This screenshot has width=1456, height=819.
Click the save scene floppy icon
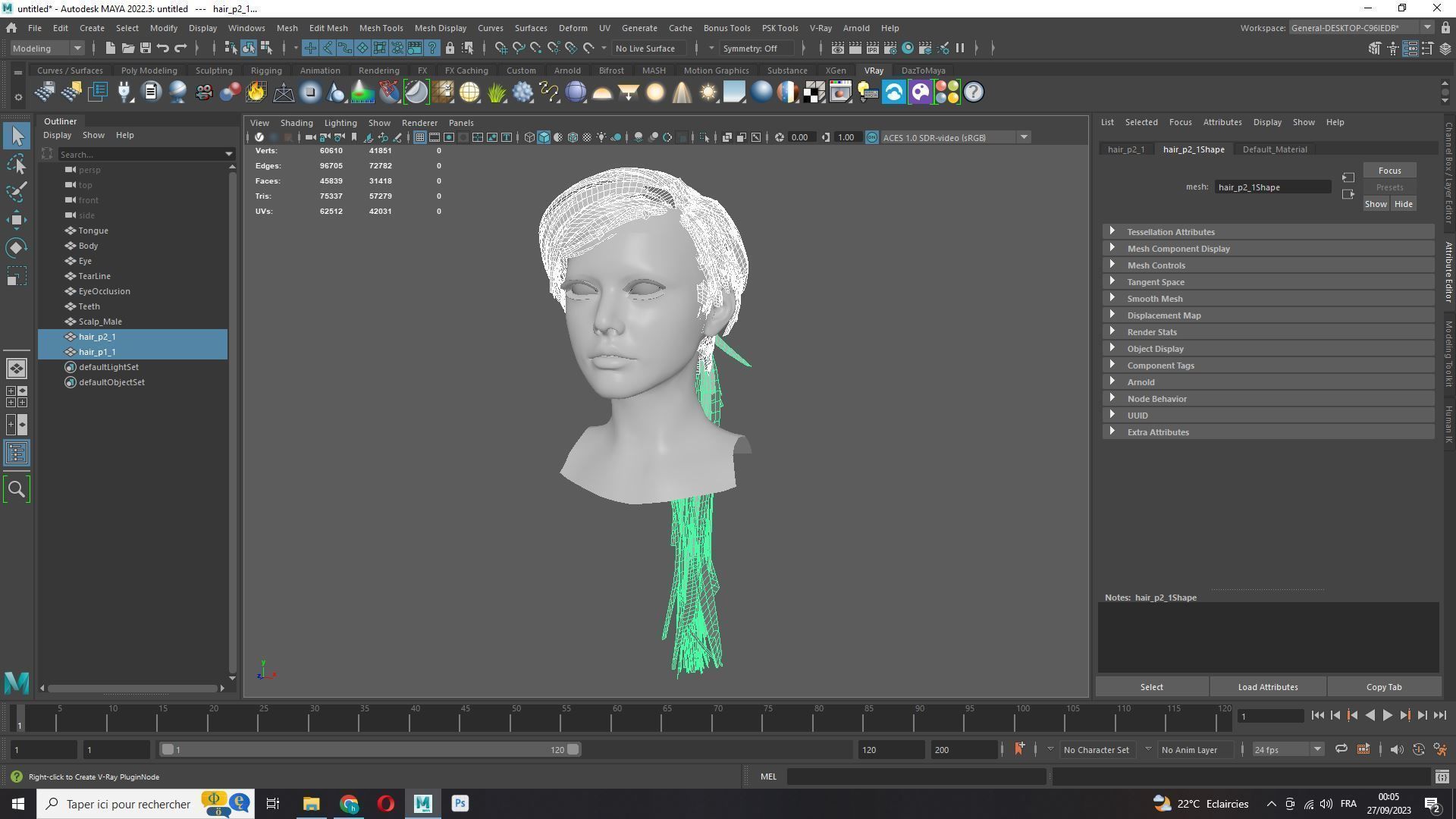click(x=145, y=48)
